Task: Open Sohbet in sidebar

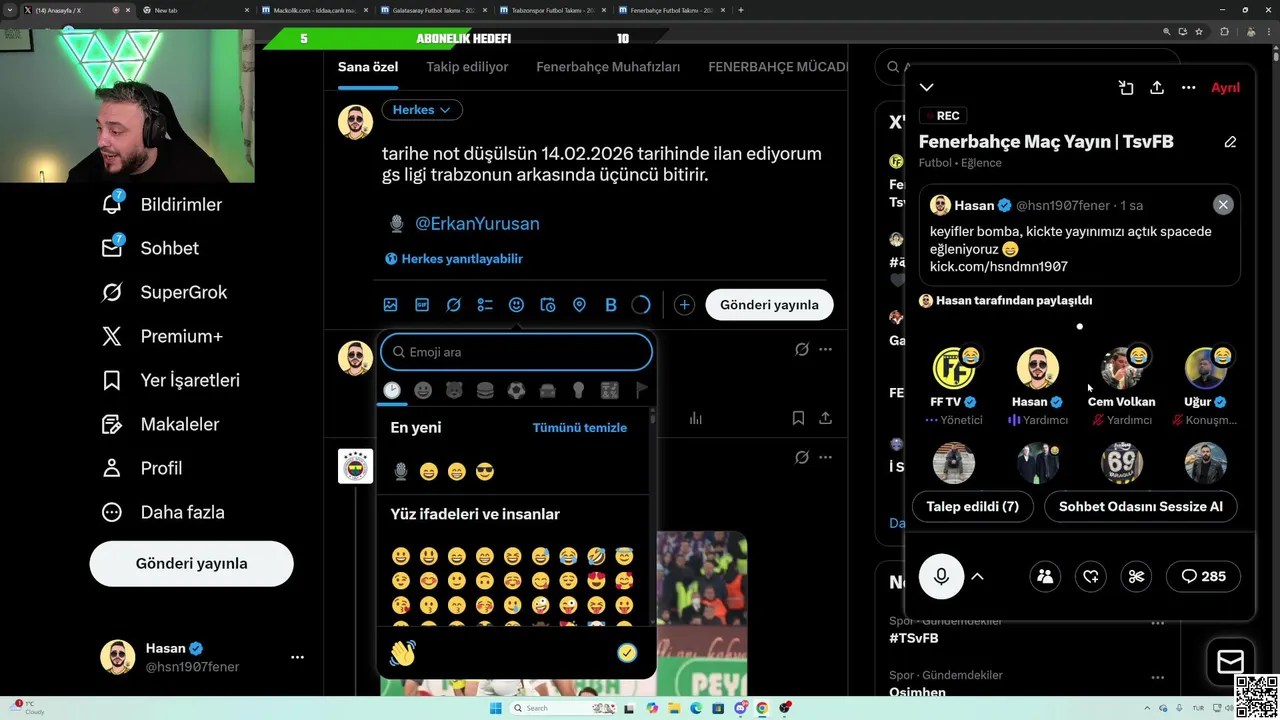Action: tap(149, 248)
